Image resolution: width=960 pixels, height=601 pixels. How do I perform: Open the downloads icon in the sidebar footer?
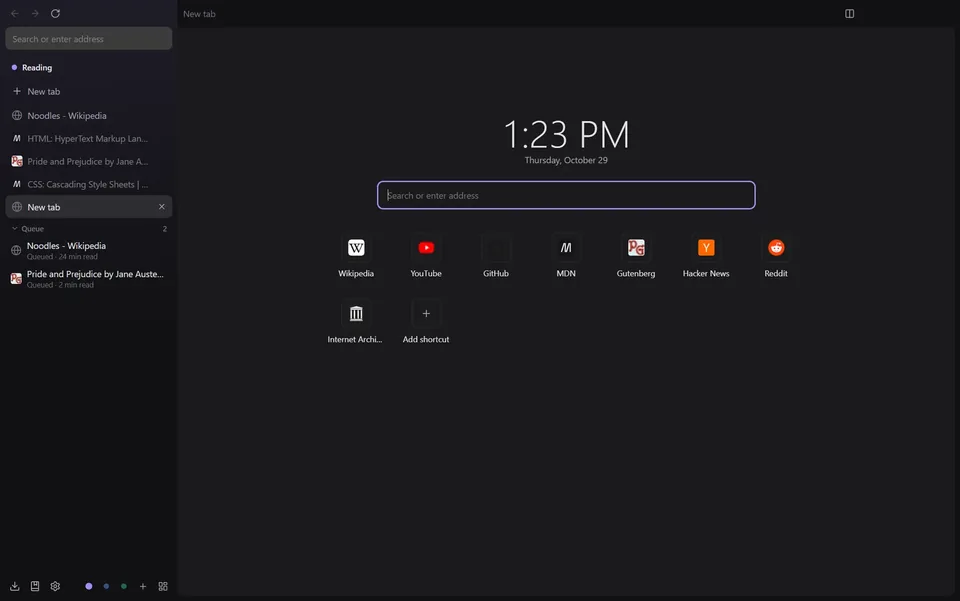pos(15,586)
